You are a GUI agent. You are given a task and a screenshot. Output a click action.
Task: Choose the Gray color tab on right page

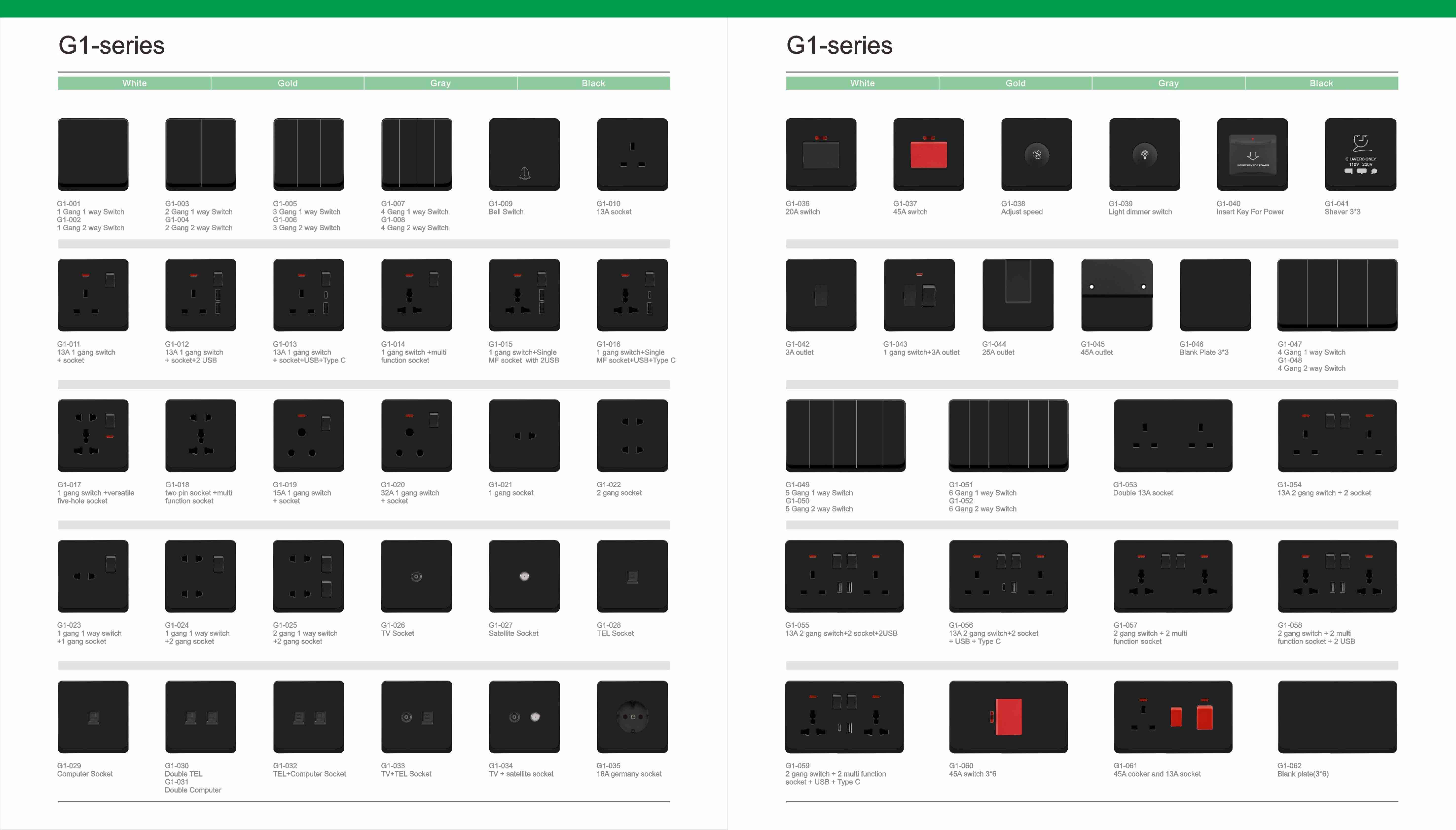click(1168, 83)
